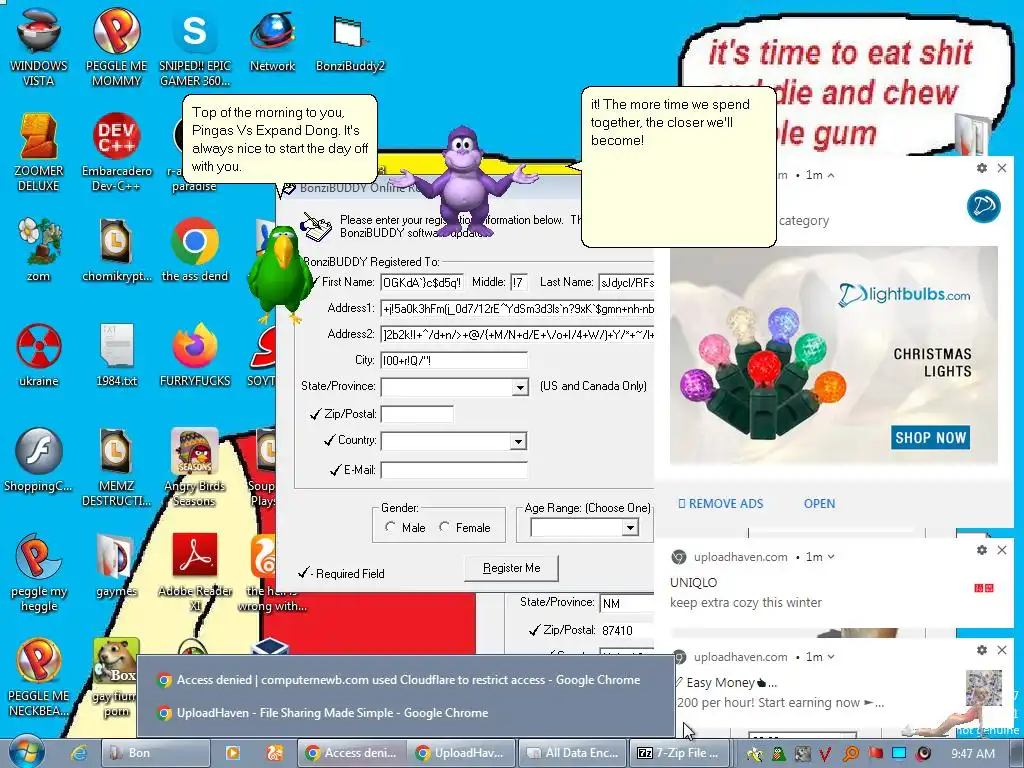Click the empty Zip/Postal field in the front form

pos(417,414)
